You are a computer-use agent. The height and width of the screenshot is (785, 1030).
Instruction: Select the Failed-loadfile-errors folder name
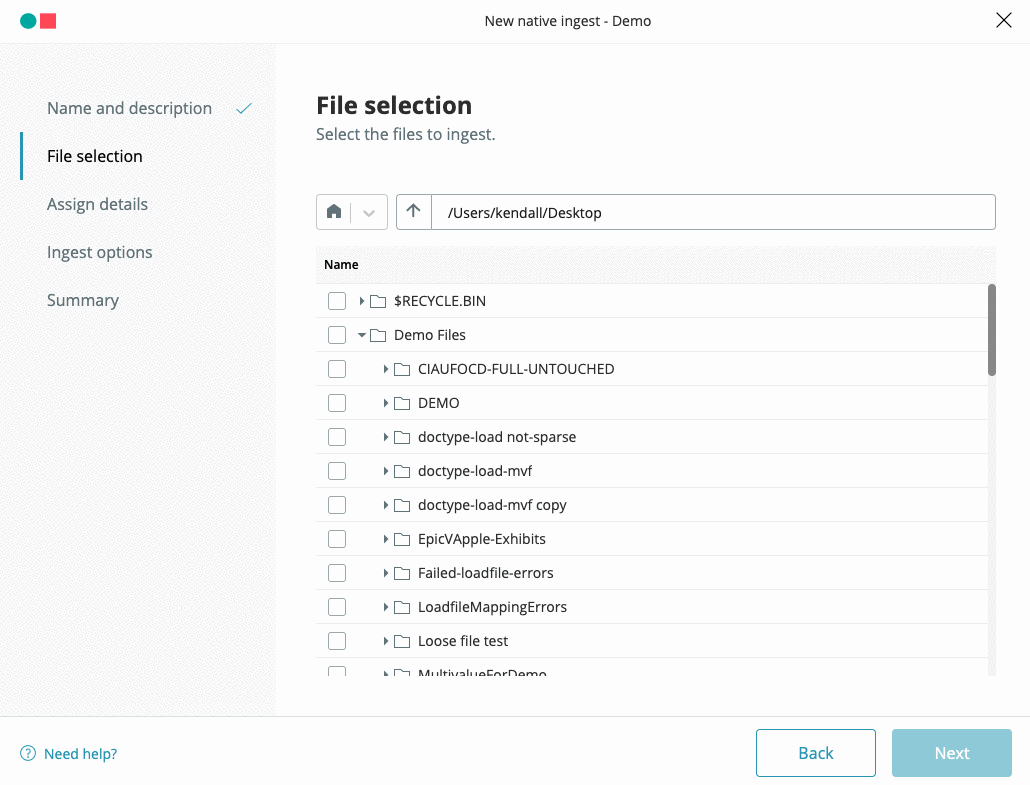486,573
